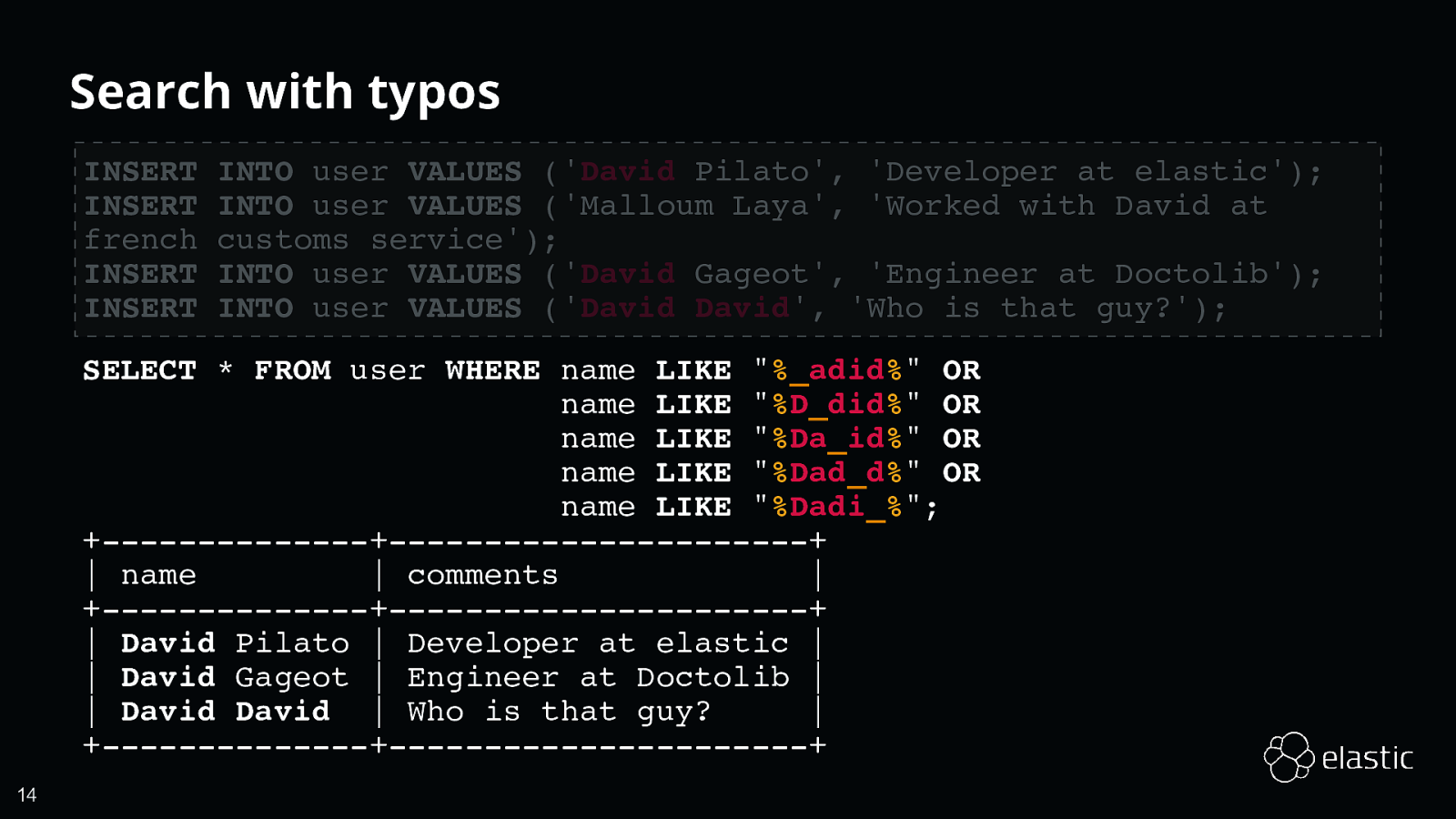This screenshot has height=819, width=1456.
Task: Select the "%Dad_d%" pattern text
Action: pos(837,472)
